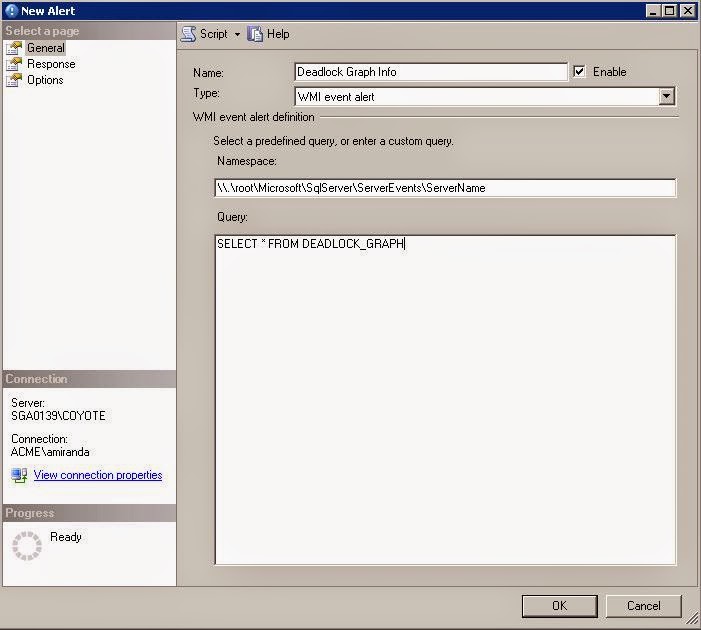The width and height of the screenshot is (701, 630).
Task: Click the Script scroll icon
Action: pos(189,34)
